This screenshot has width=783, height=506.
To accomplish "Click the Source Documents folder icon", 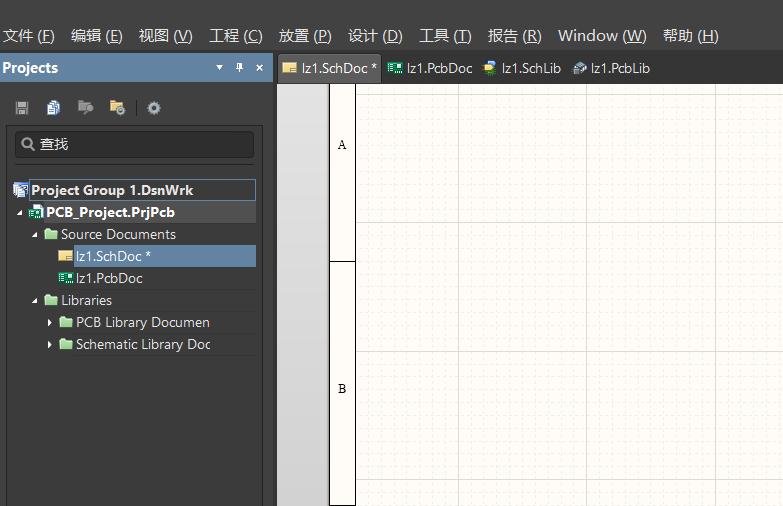I will tap(51, 234).
